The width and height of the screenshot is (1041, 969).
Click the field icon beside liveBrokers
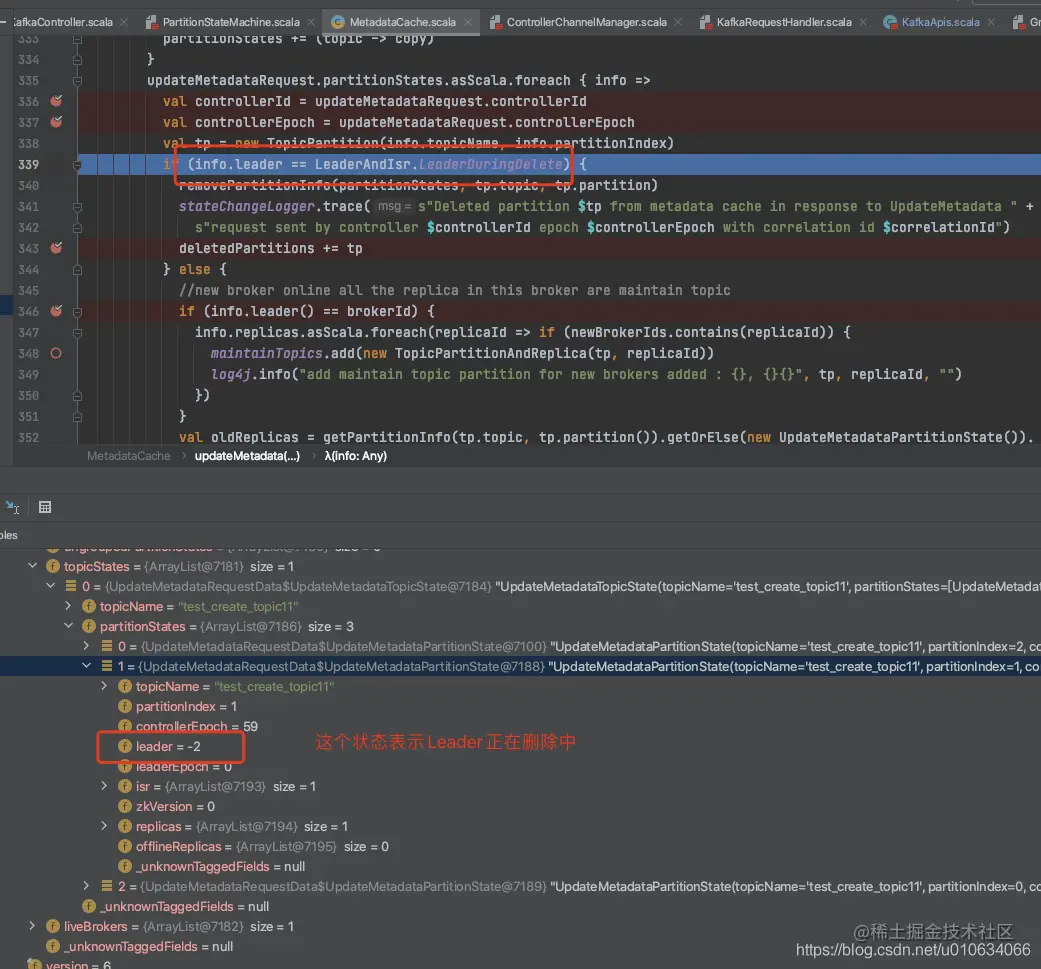click(x=52, y=926)
